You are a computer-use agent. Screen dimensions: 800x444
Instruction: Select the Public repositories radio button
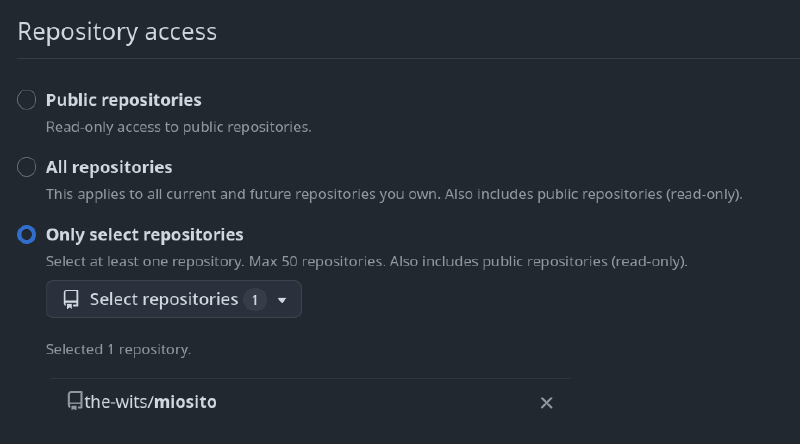tap(27, 100)
